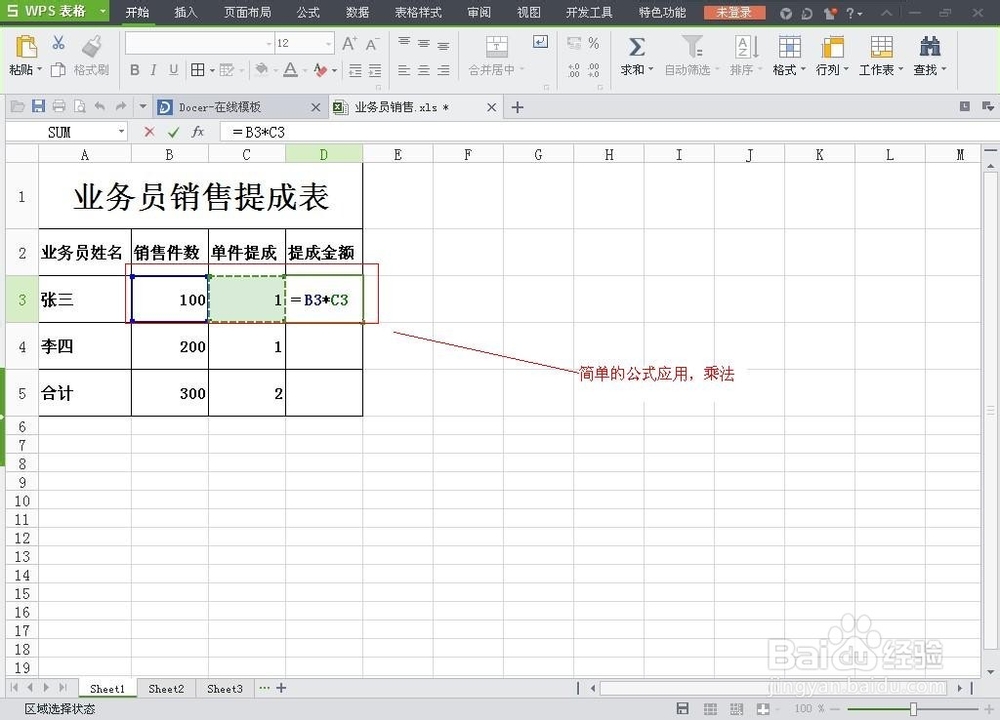
Task: Toggle italic formatting button
Action: click(154, 70)
